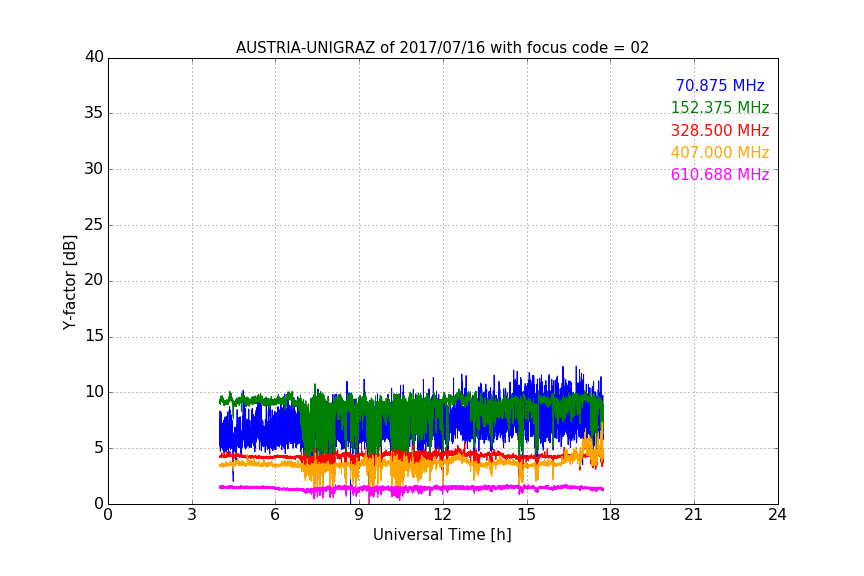Select the red '328.500 MHz' legend label

click(x=720, y=130)
